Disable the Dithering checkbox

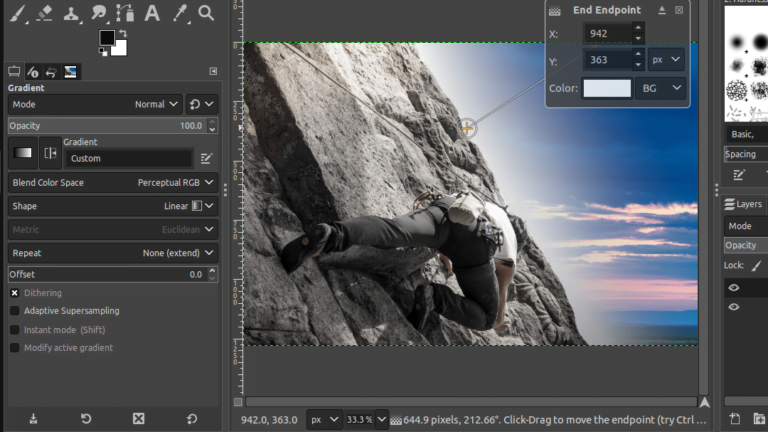pos(15,293)
